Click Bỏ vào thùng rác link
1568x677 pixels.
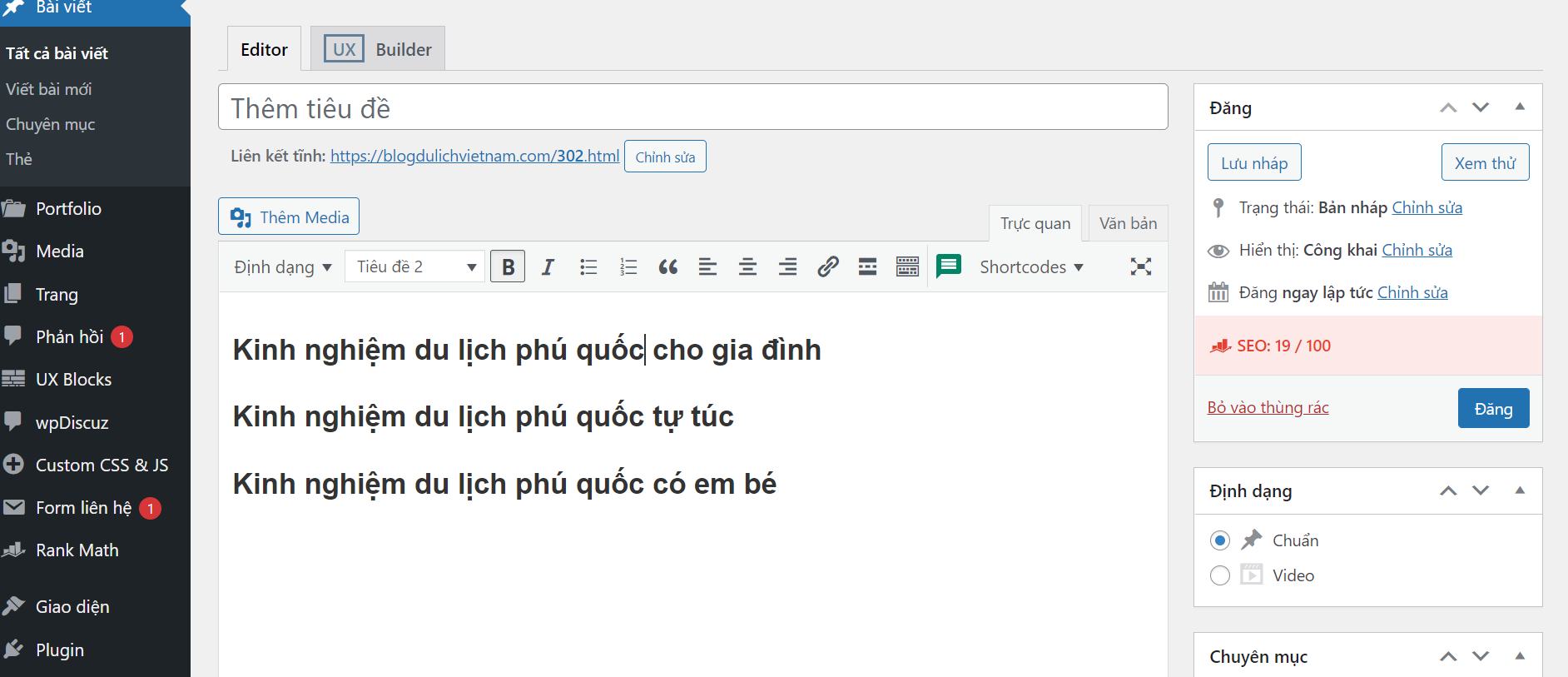pyautogui.click(x=1268, y=407)
